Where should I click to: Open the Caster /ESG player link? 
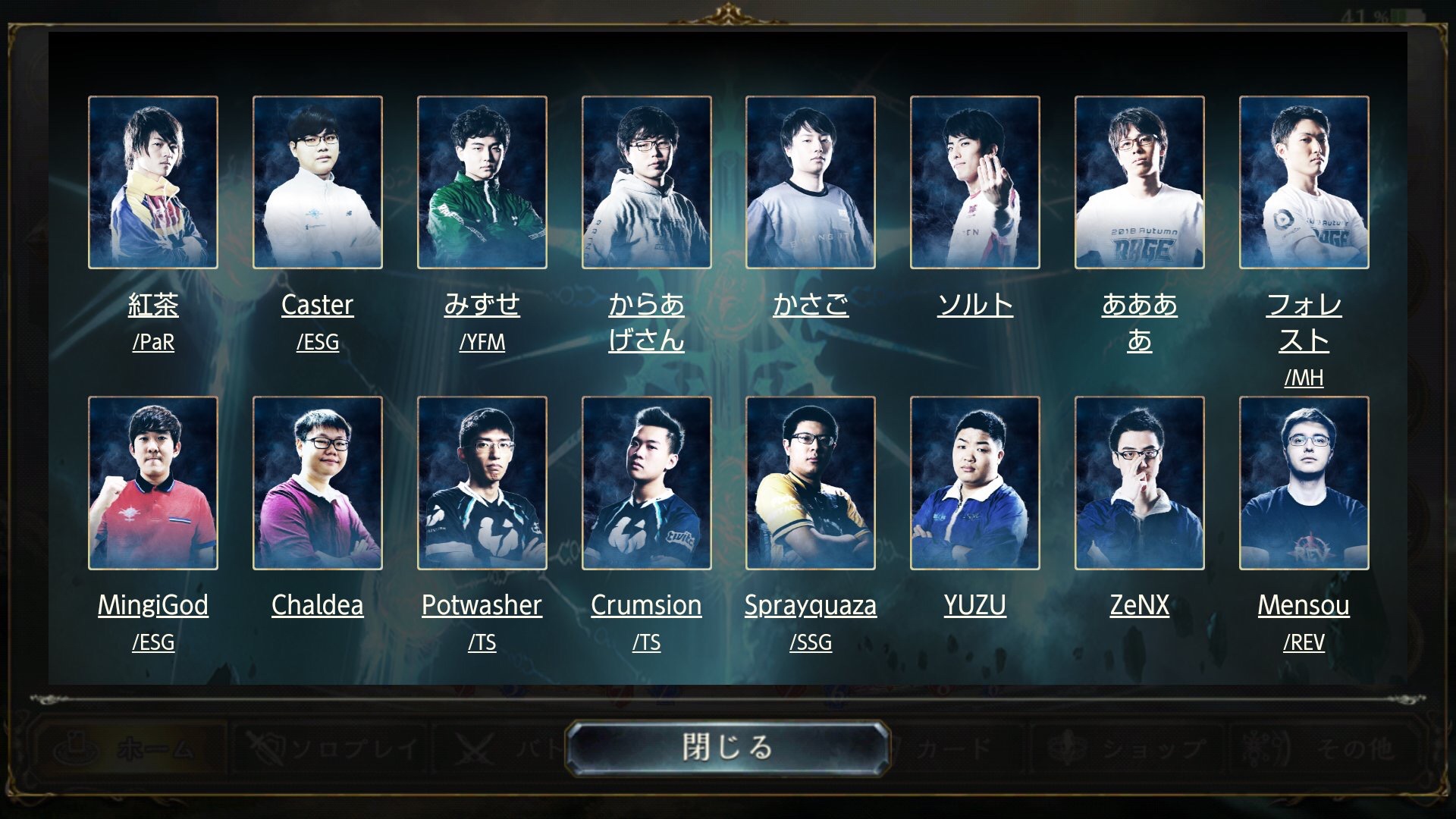pyautogui.click(x=317, y=322)
